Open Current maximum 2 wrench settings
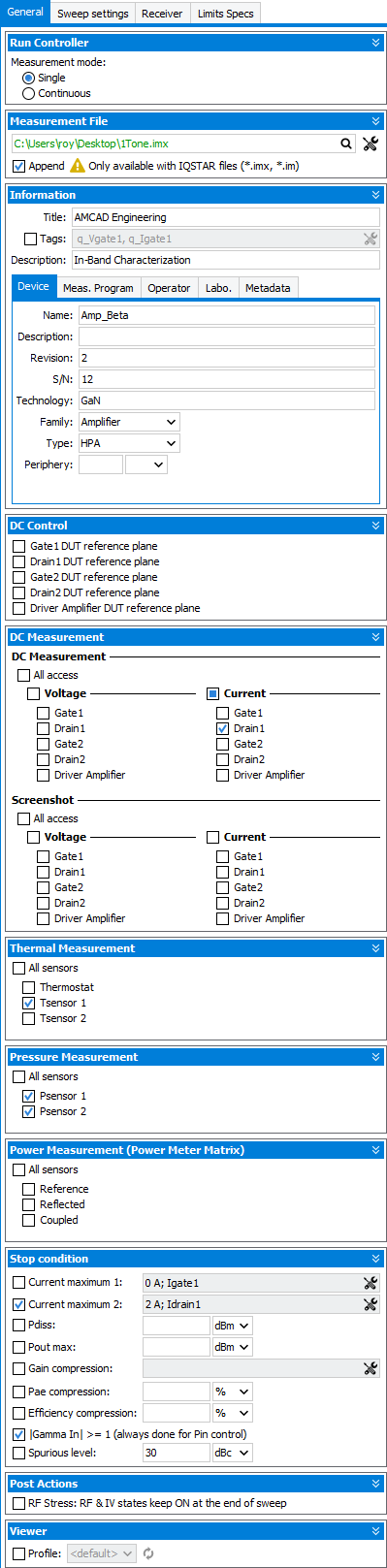This screenshot has width=387, height=1568. [370, 1304]
